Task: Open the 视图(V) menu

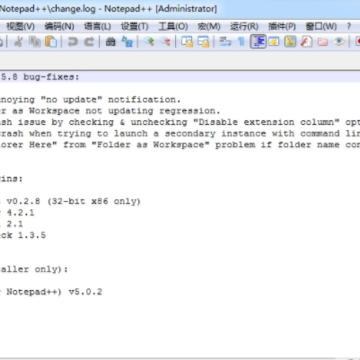Action: (20, 26)
